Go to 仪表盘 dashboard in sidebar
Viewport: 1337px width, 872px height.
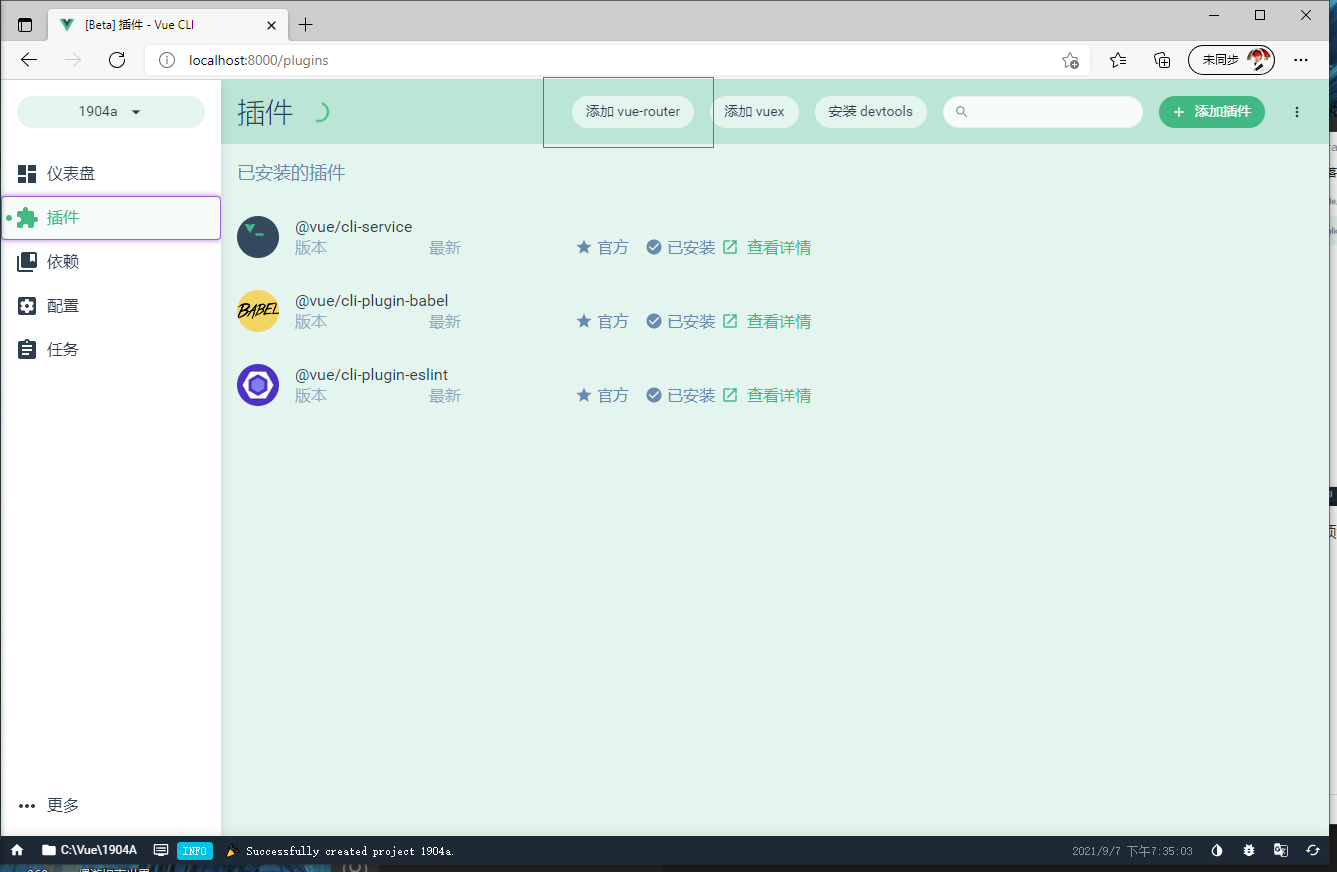click(111, 174)
